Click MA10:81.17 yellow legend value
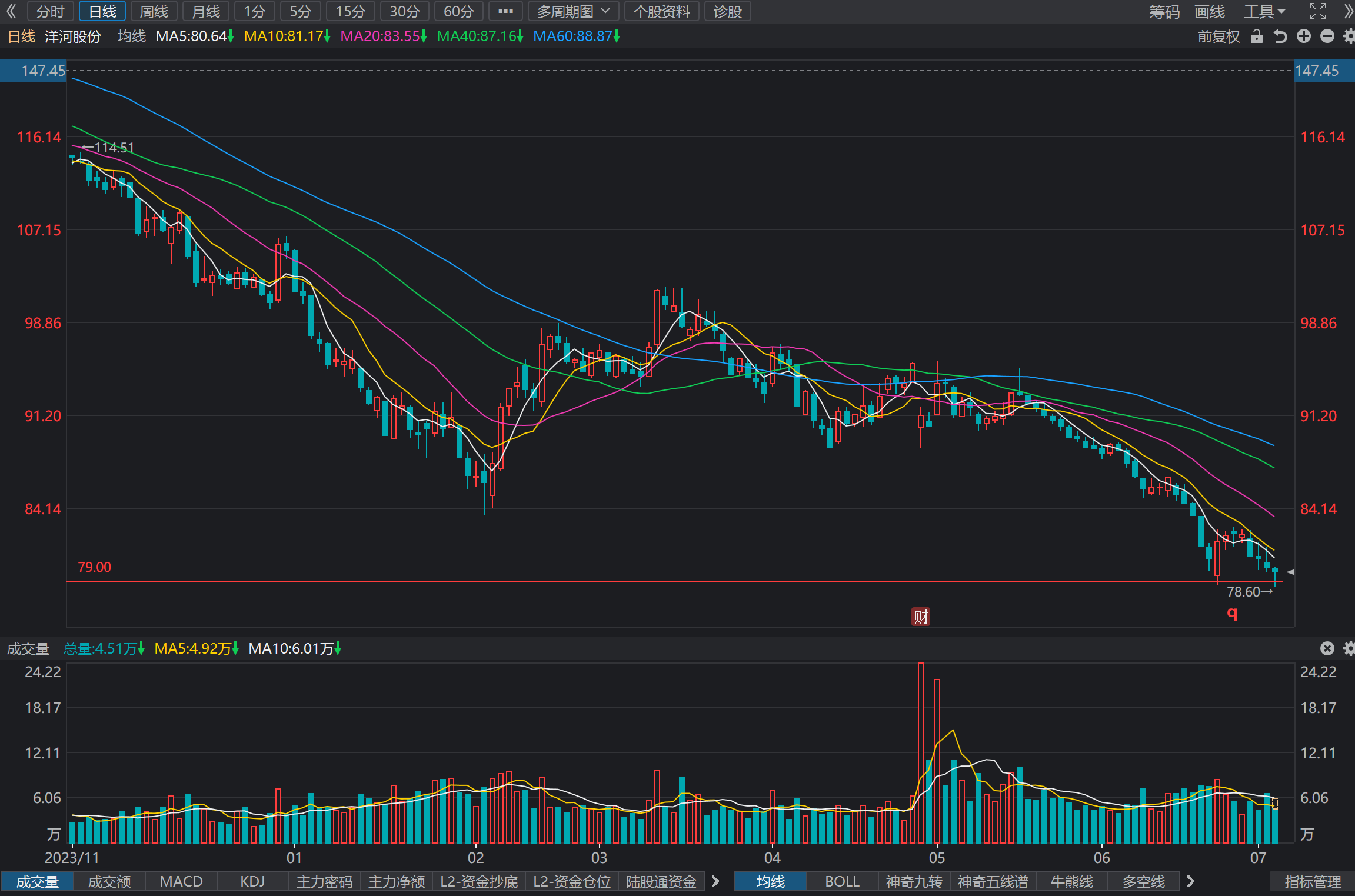 point(287,36)
